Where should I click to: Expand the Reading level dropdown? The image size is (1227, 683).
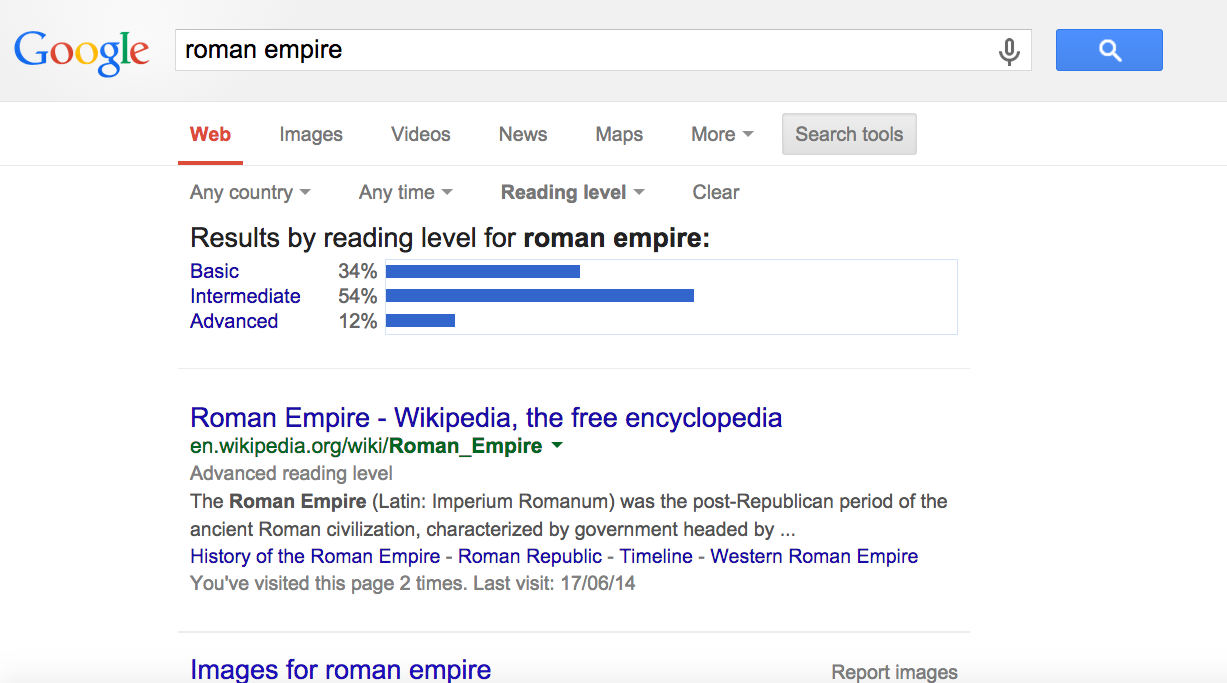(572, 192)
